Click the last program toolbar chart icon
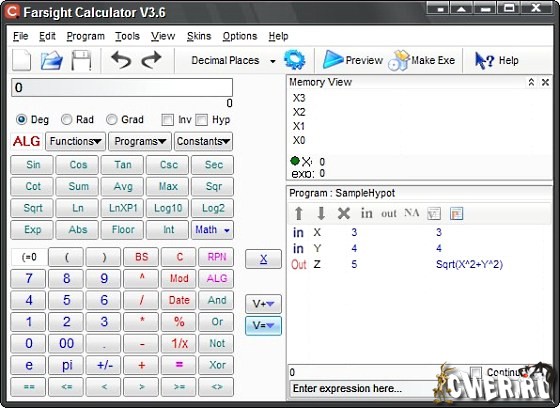The height and width of the screenshot is (408, 560). (456, 214)
